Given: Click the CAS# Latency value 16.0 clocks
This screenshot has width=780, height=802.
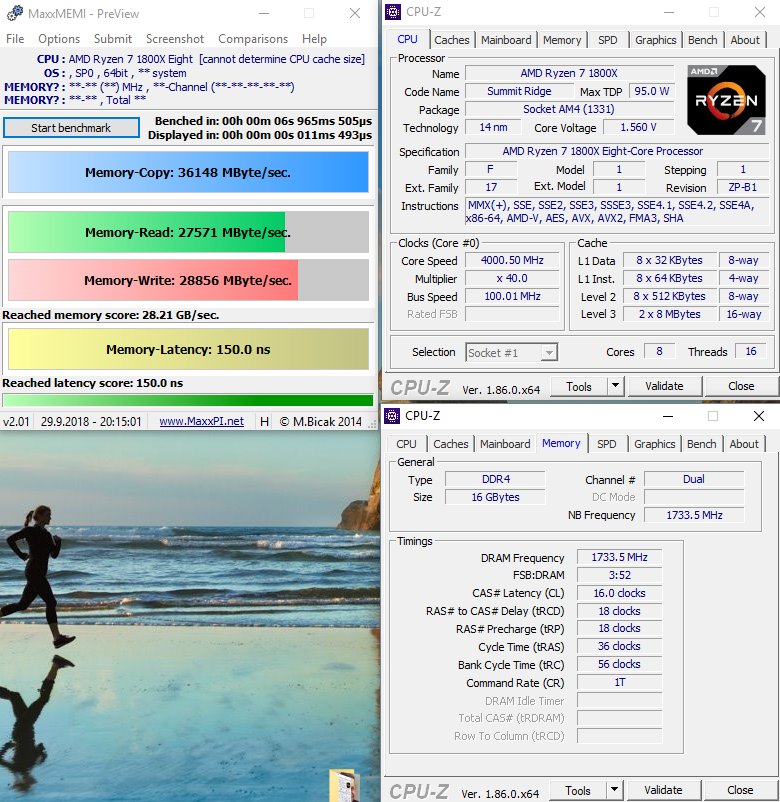Looking at the screenshot, I should tap(619, 593).
